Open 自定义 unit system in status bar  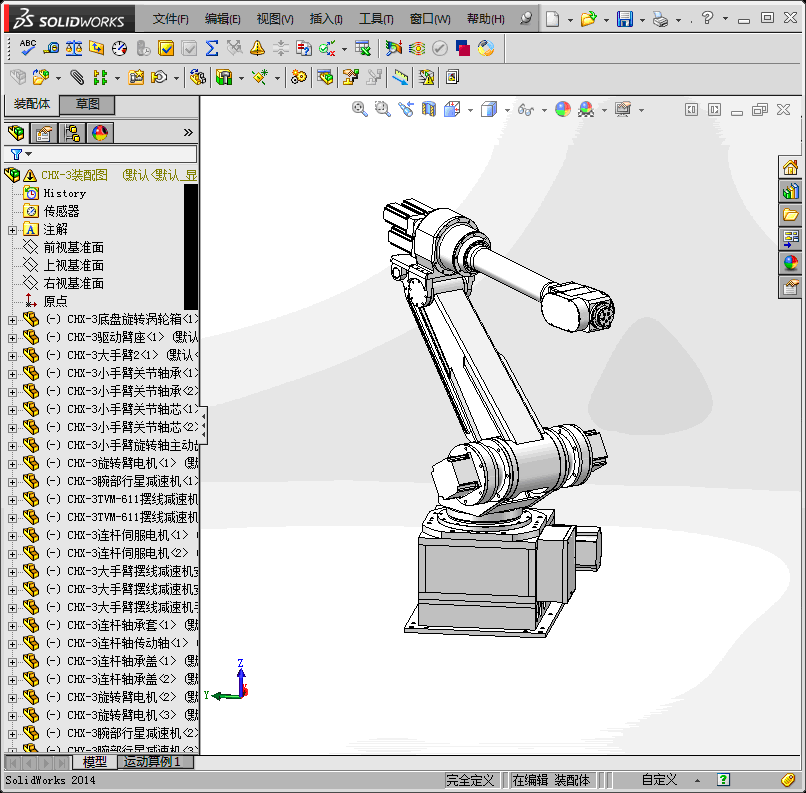pos(660,780)
